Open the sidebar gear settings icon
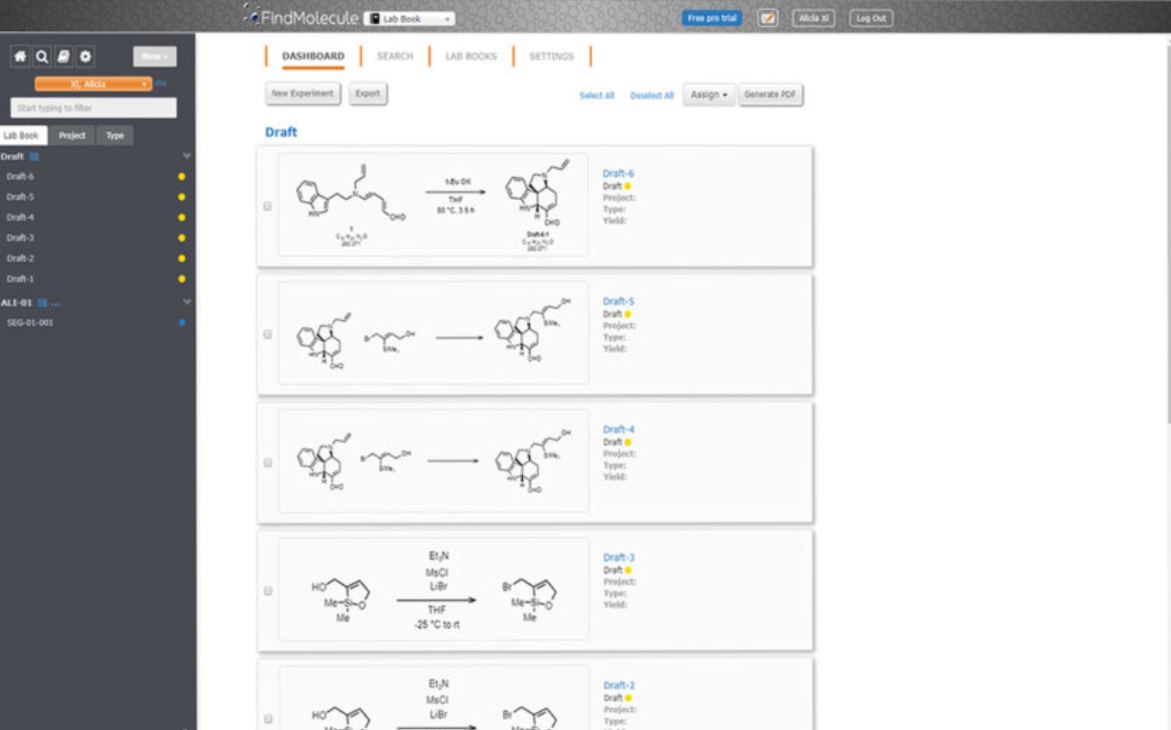This screenshot has width=1171, height=730. click(x=85, y=57)
